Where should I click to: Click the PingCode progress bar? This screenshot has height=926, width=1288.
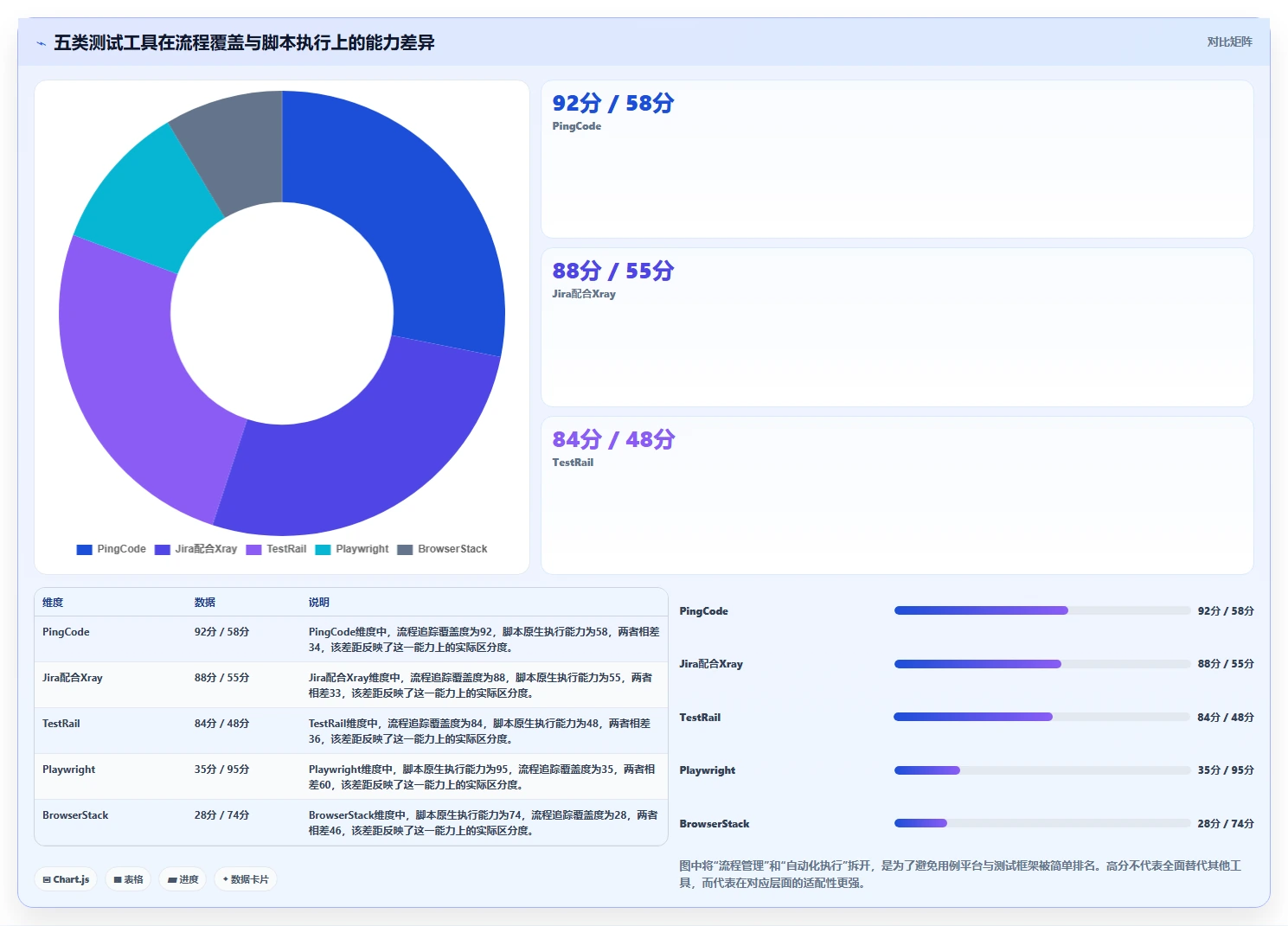[1042, 610]
